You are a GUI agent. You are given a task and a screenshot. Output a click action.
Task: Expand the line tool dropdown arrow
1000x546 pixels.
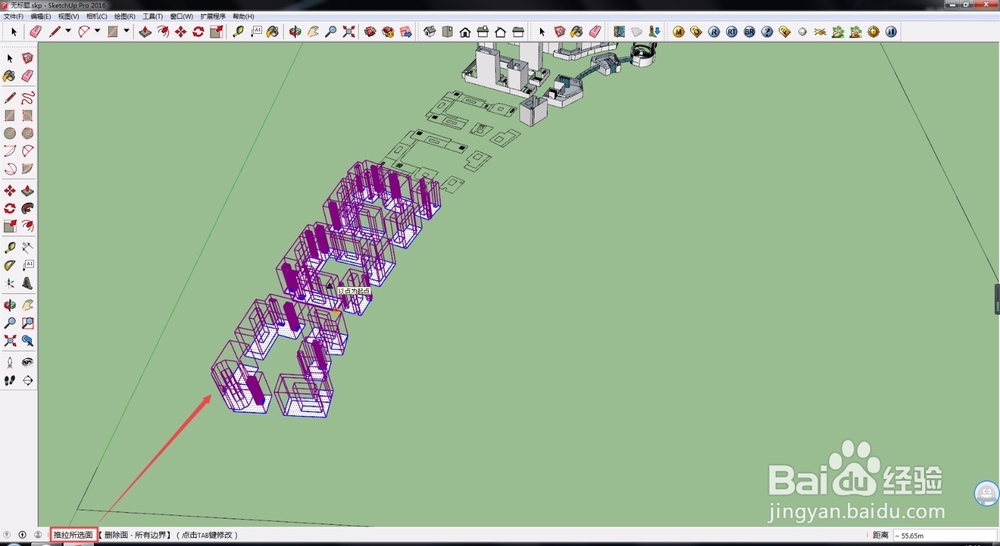pyautogui.click(x=68, y=31)
